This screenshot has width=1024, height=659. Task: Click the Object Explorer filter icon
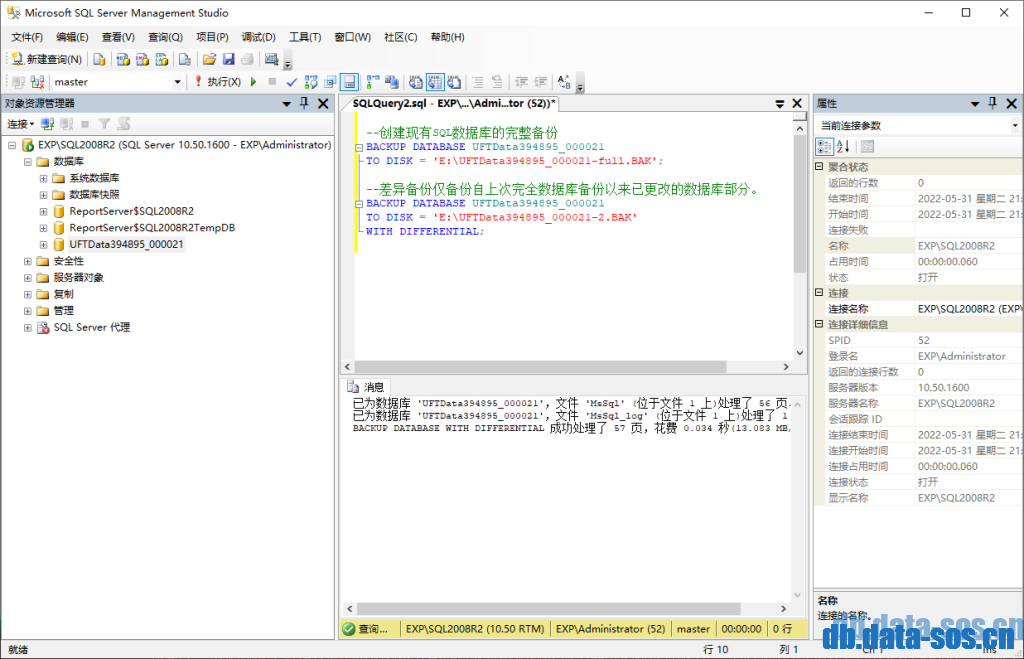point(104,123)
